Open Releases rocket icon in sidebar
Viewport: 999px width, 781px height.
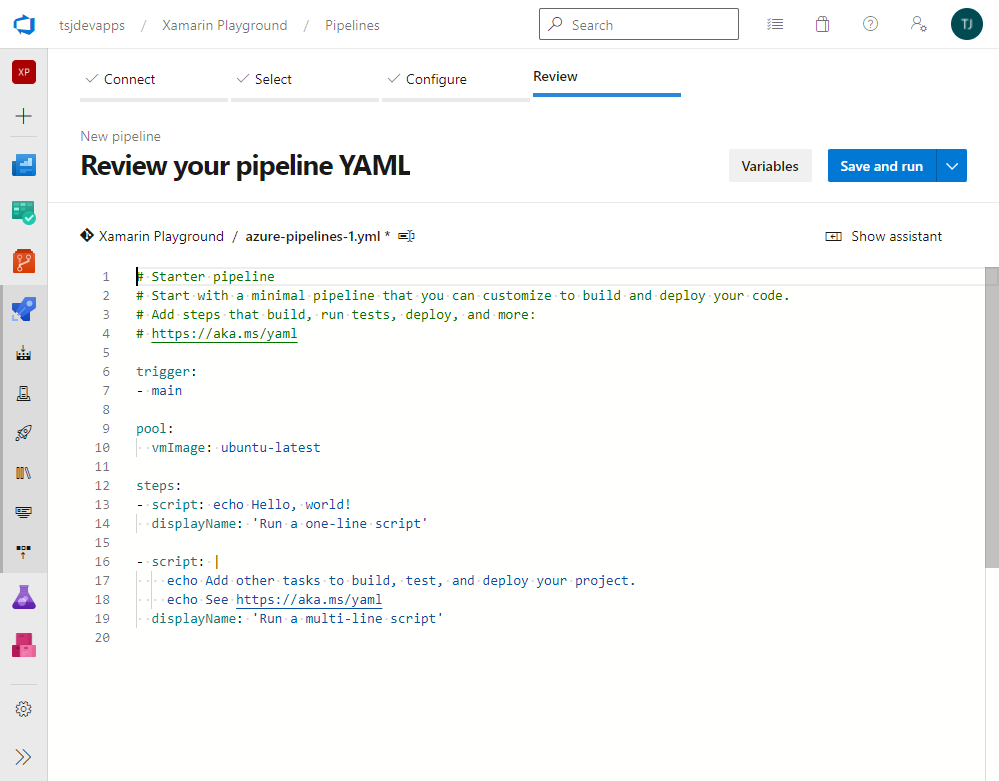click(x=24, y=433)
